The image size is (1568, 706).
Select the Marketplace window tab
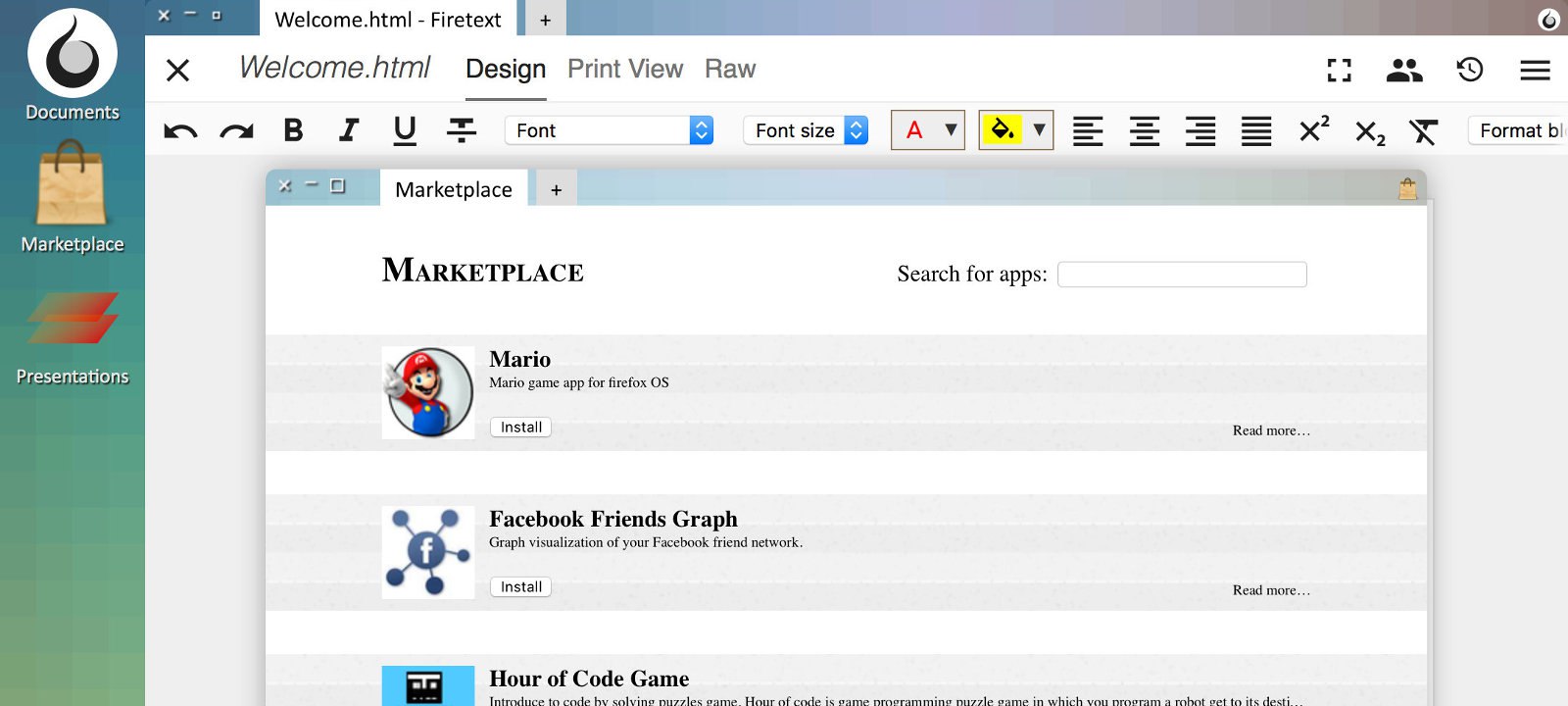454,189
